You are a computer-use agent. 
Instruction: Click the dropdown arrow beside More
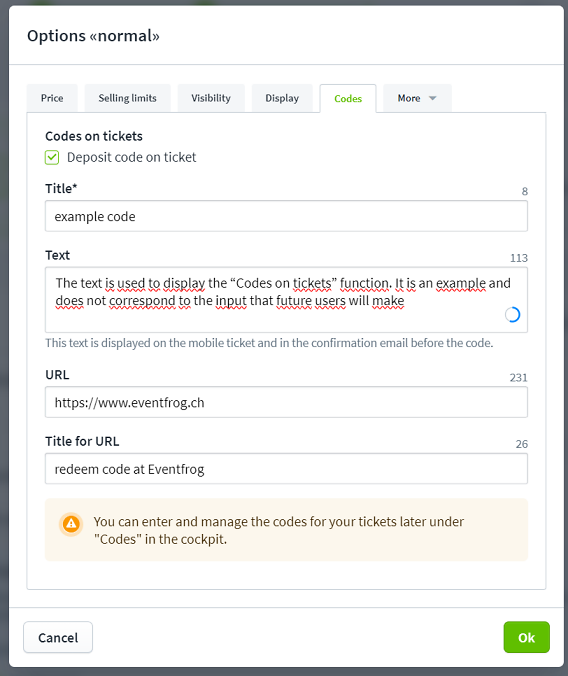pos(433,98)
